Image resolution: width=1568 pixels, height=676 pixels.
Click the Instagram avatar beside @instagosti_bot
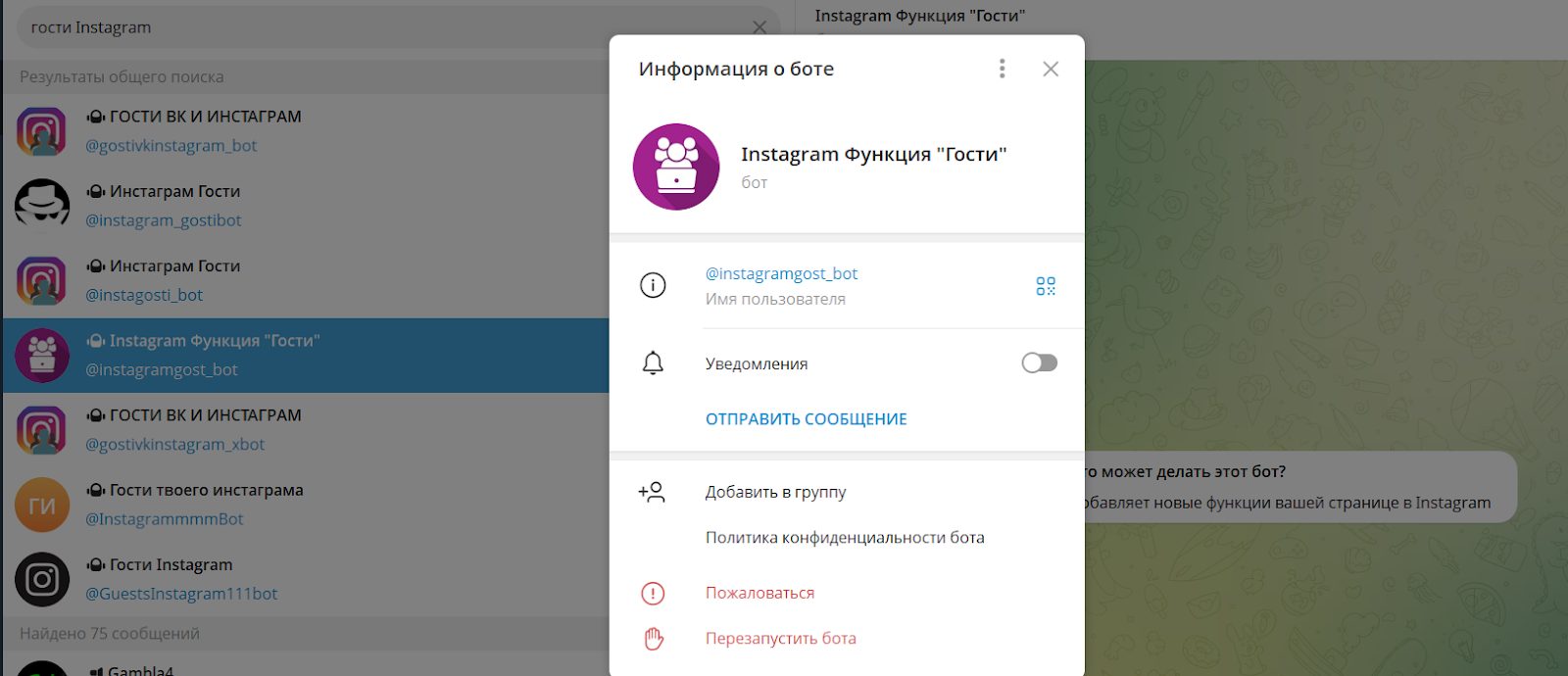point(42,281)
